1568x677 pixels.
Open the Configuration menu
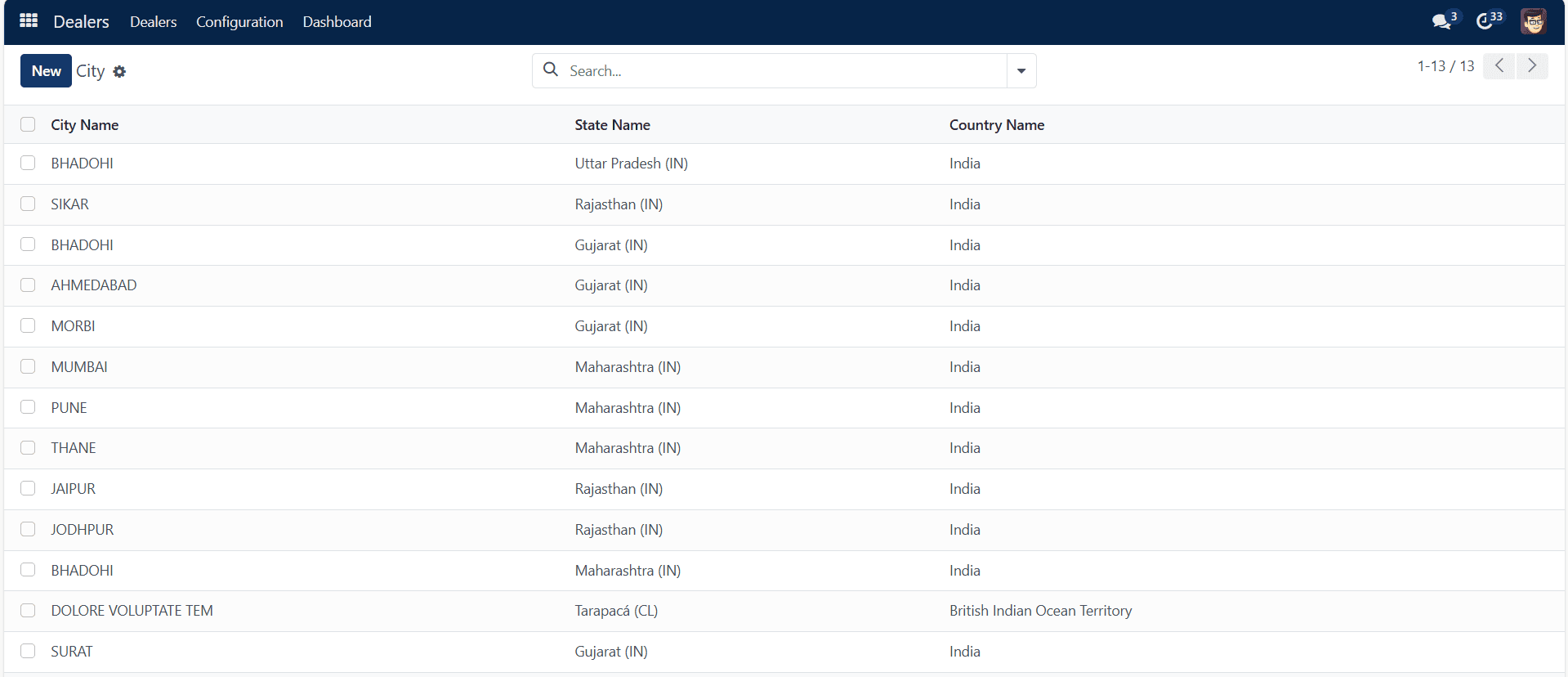click(x=239, y=22)
